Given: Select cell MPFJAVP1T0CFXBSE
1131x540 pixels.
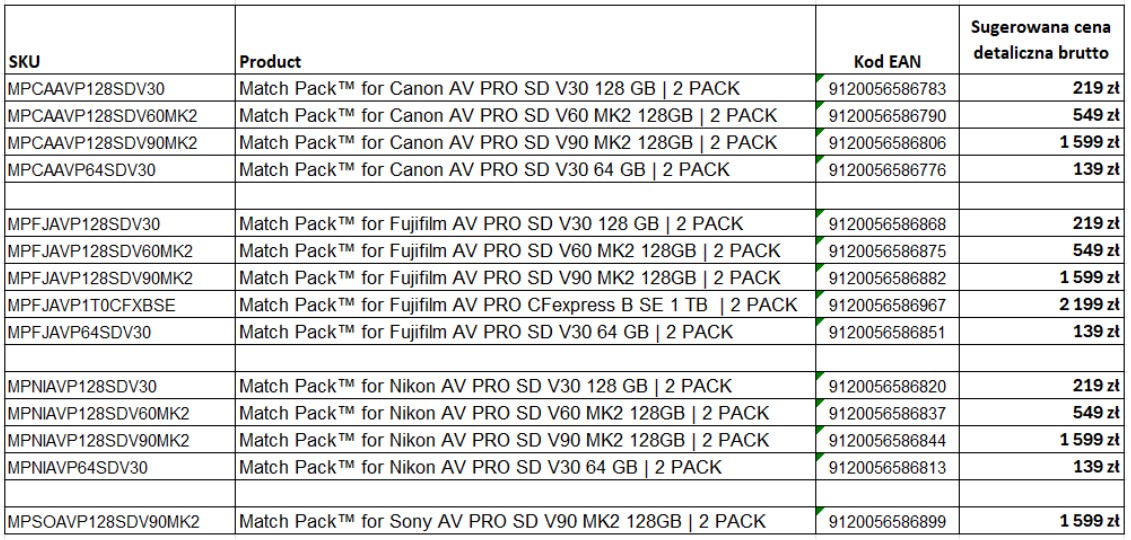Looking at the screenshot, I should [x=120, y=304].
